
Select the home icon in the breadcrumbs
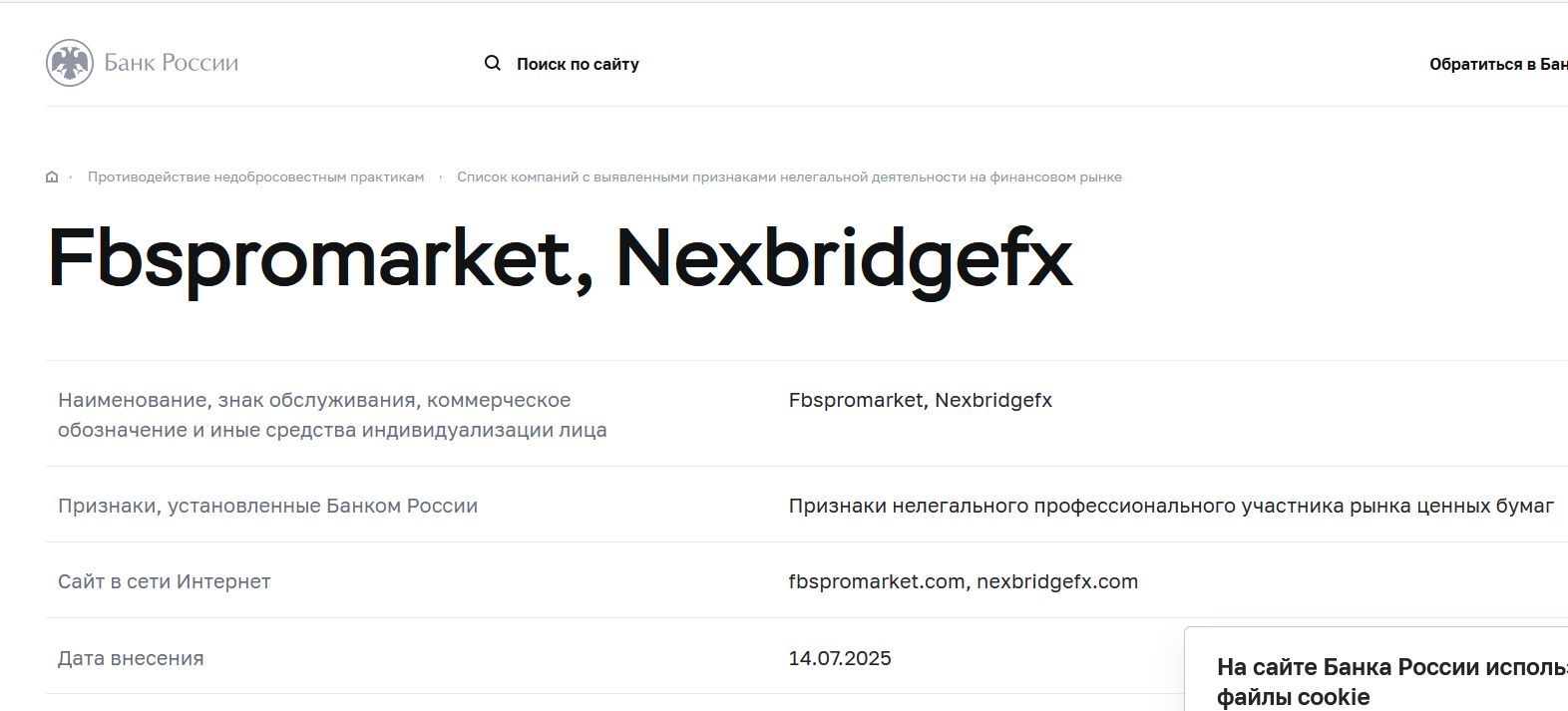pos(49,176)
